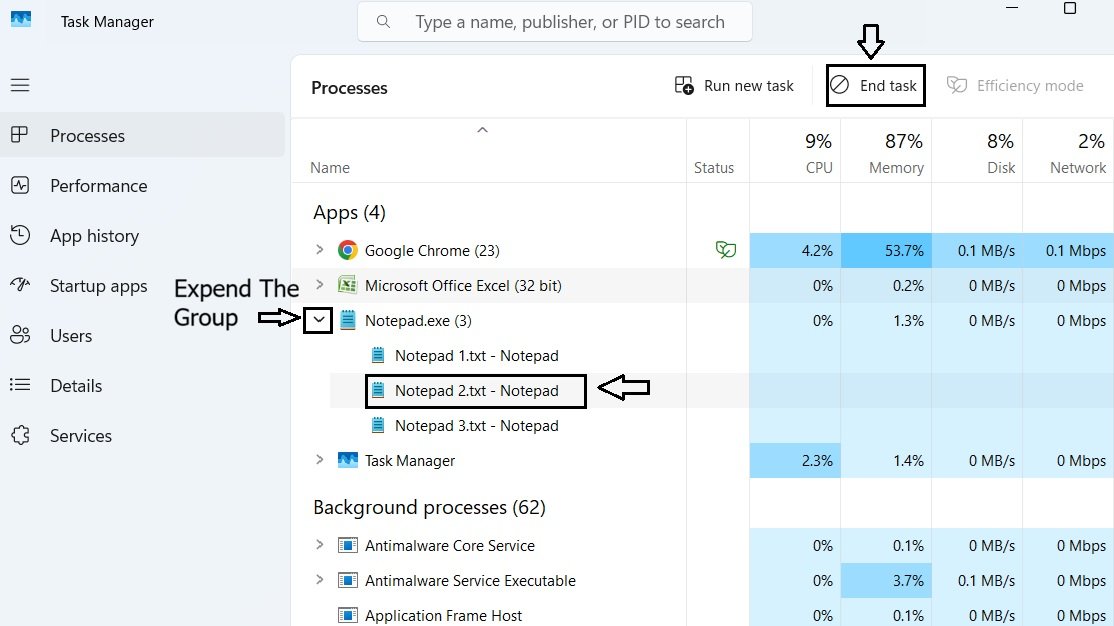Click the Antimalware Core Service icon

(347, 545)
